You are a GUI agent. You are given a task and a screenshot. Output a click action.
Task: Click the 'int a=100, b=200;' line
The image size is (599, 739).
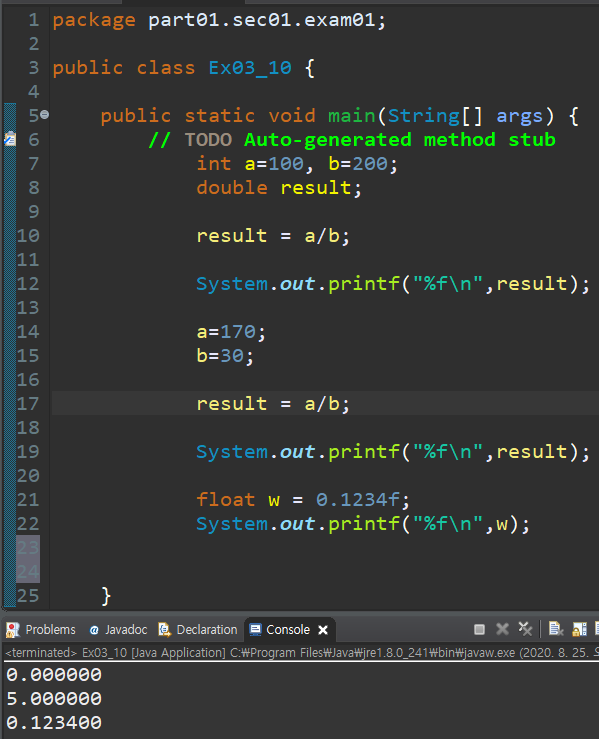tap(297, 164)
